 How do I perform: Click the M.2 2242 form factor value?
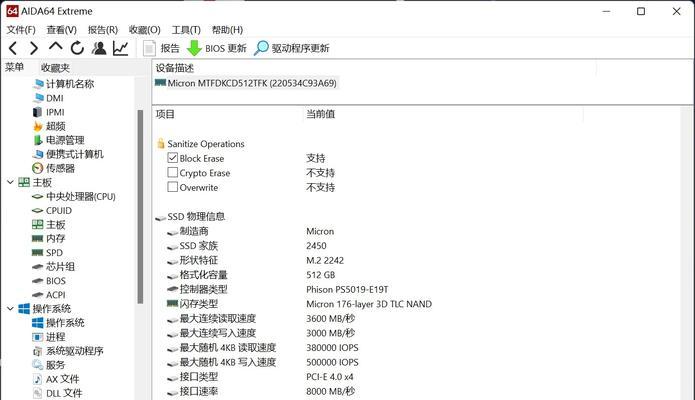tap(325, 260)
